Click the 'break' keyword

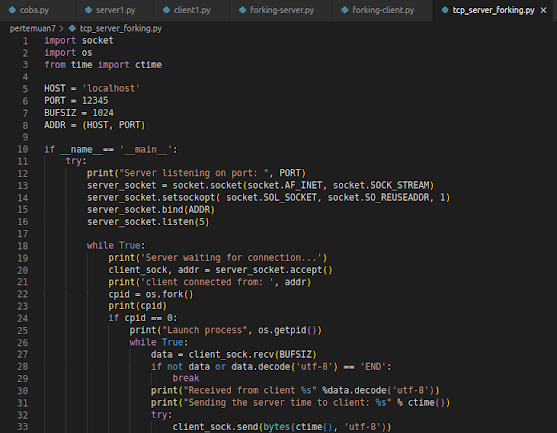[186, 378]
